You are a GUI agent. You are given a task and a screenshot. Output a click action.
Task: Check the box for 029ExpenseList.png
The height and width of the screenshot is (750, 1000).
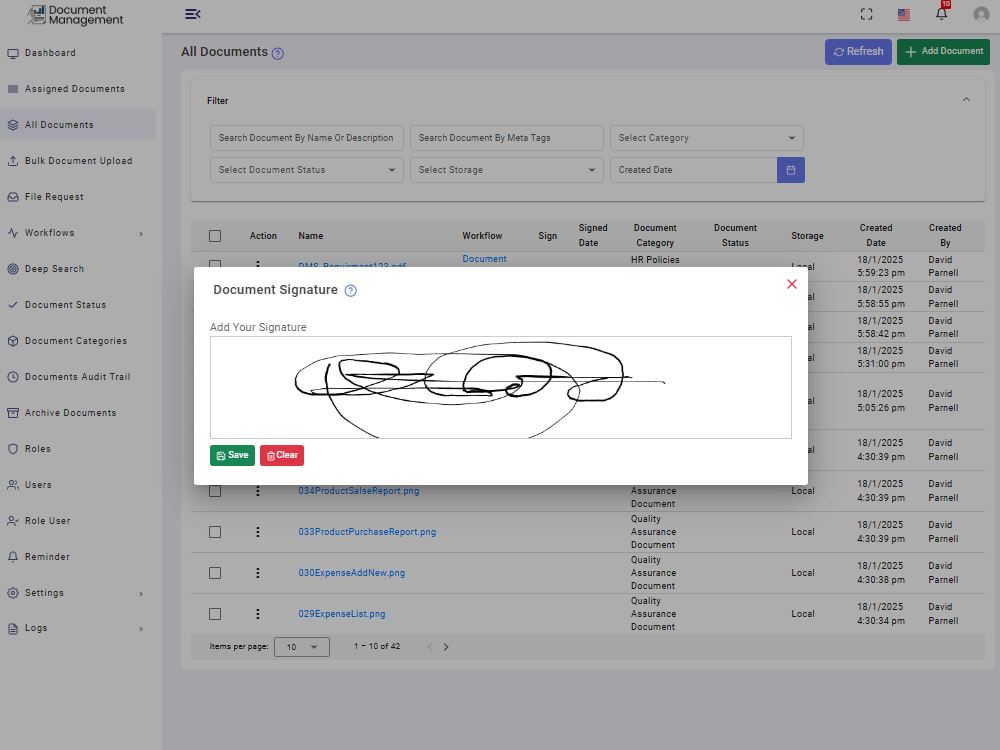pyautogui.click(x=215, y=614)
